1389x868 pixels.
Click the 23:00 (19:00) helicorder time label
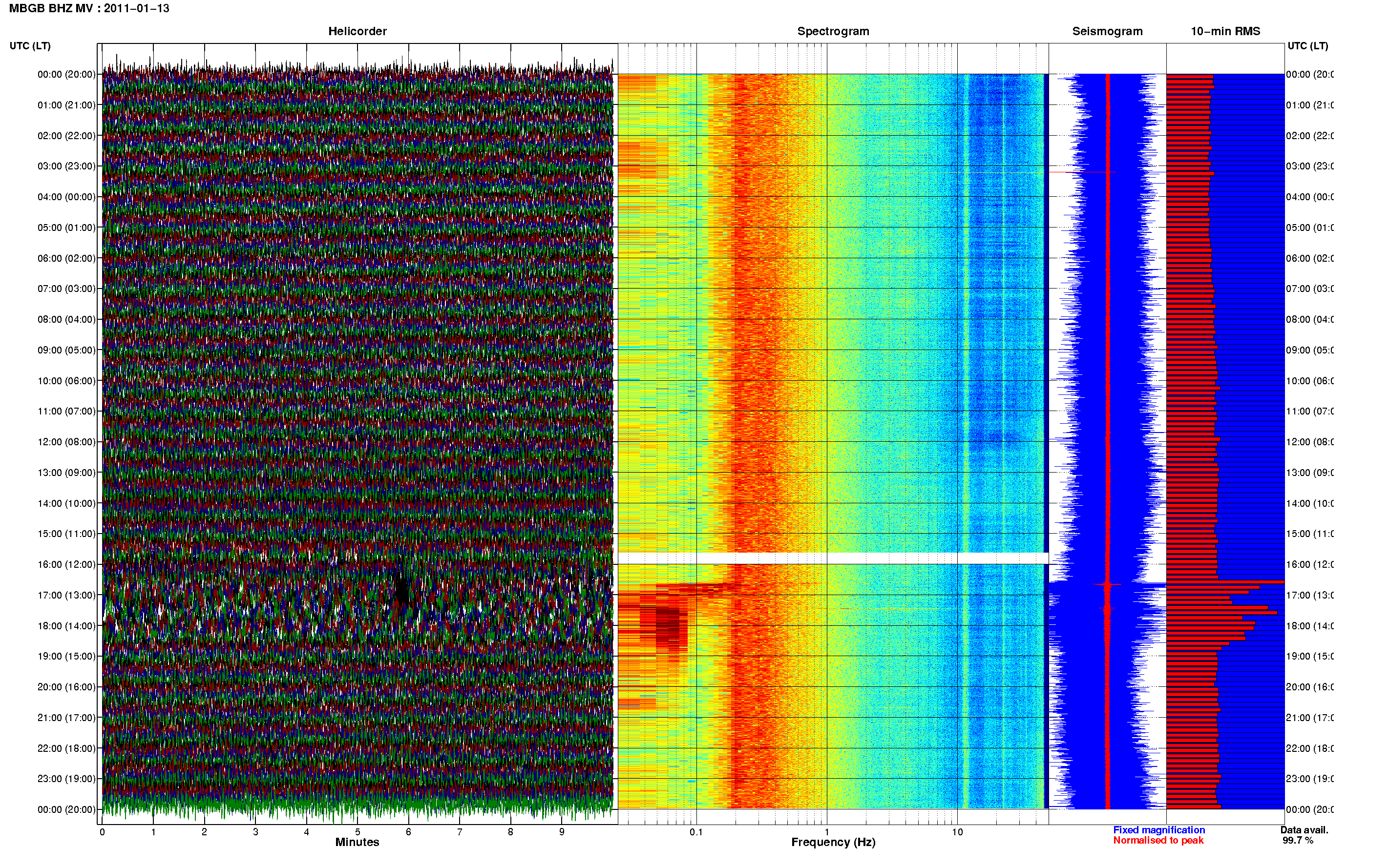coord(66,779)
